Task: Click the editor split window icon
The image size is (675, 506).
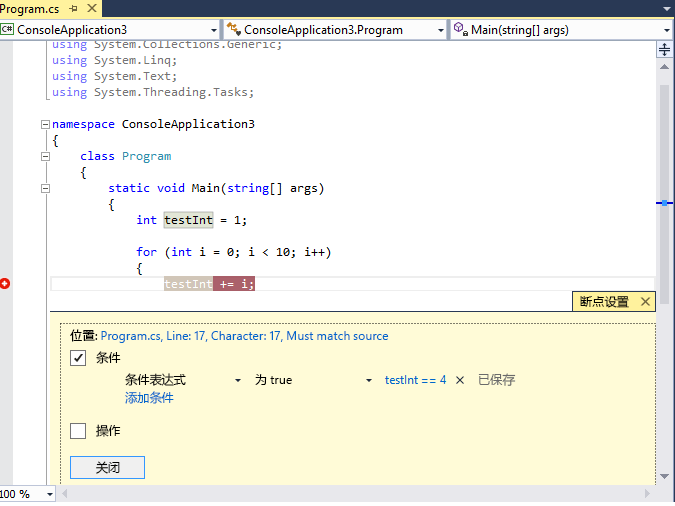Action: [664, 50]
